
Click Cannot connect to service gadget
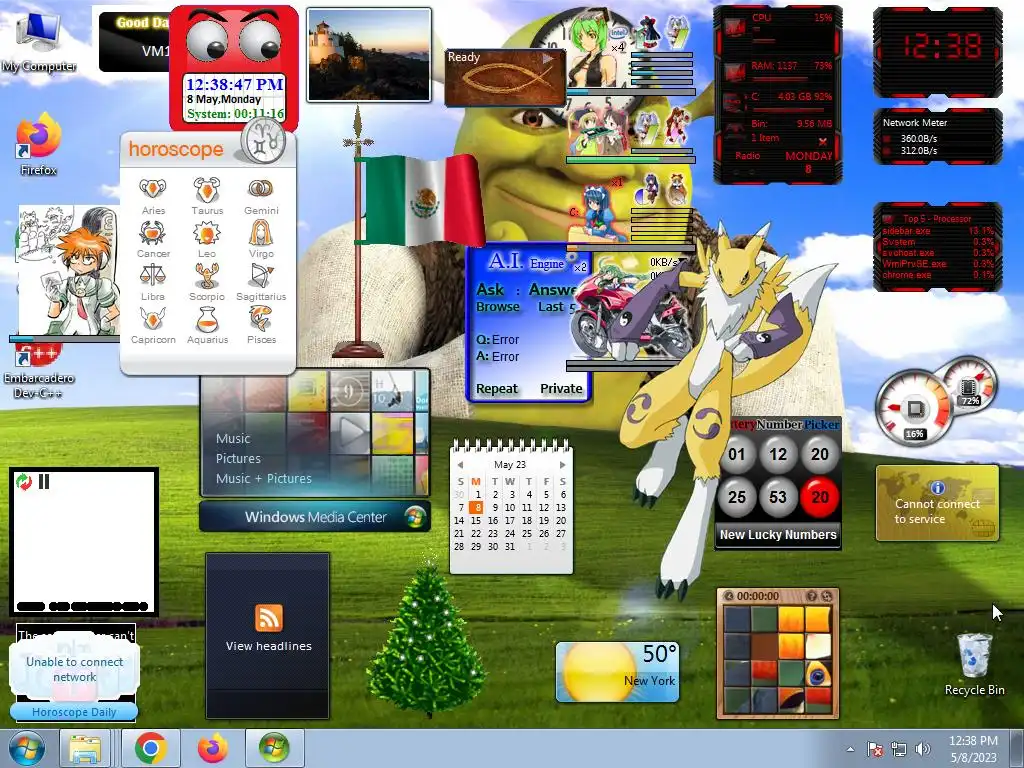[937, 504]
